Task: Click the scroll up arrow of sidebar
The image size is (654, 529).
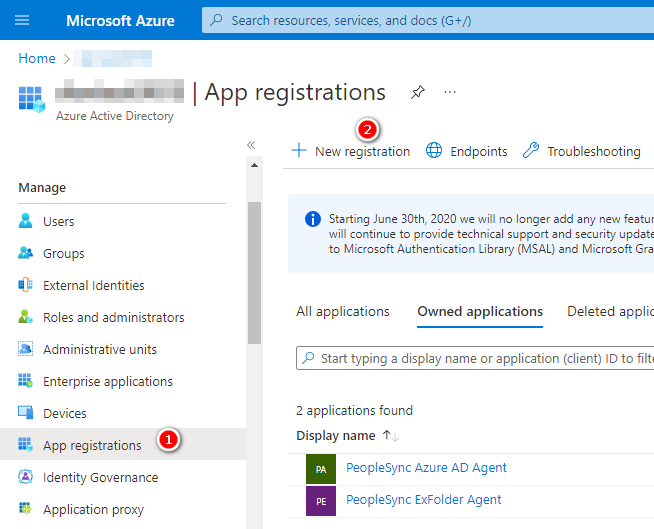Action: 254,165
